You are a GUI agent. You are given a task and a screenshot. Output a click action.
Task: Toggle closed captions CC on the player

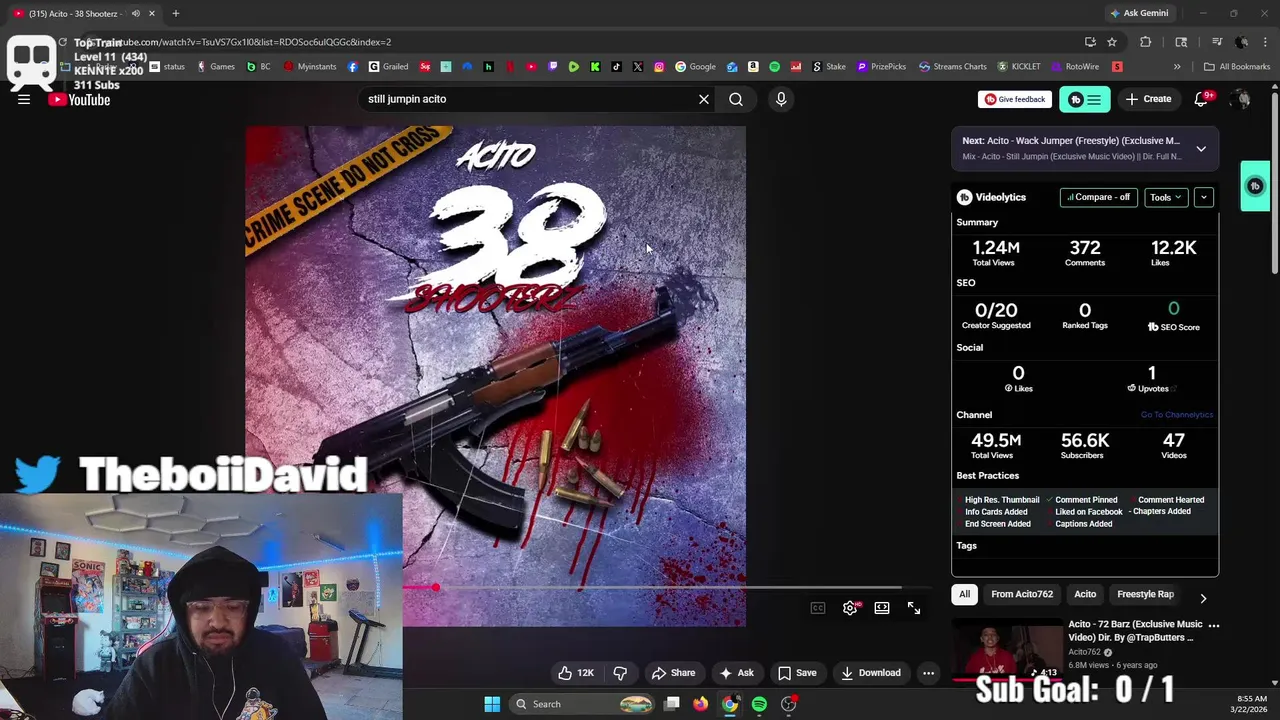tap(818, 608)
